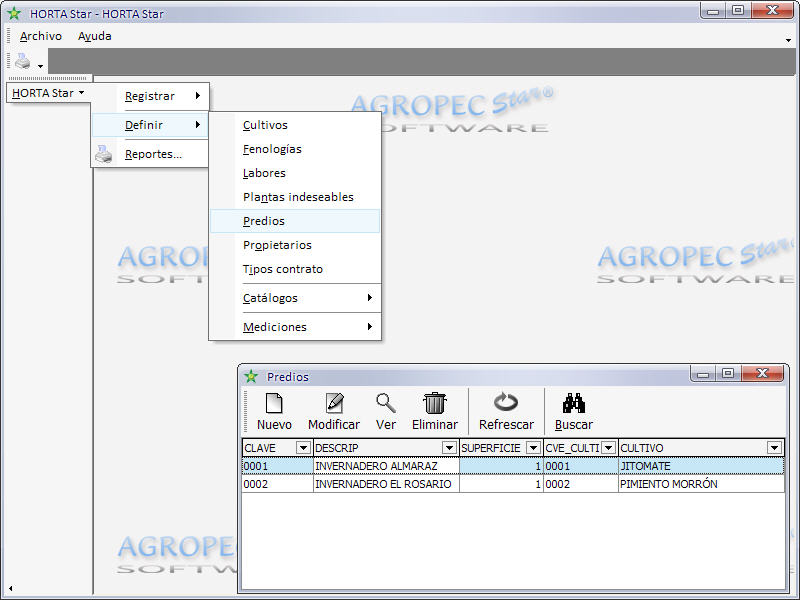Click the left scroll arrow at bottom left

point(10,588)
